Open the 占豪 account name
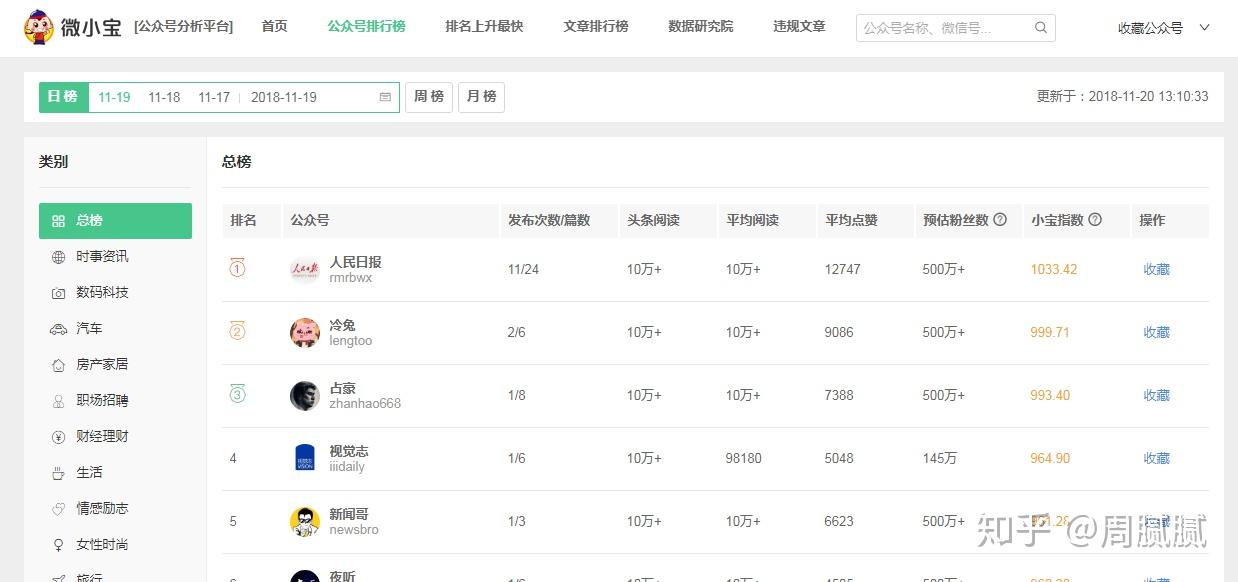 coord(343,388)
